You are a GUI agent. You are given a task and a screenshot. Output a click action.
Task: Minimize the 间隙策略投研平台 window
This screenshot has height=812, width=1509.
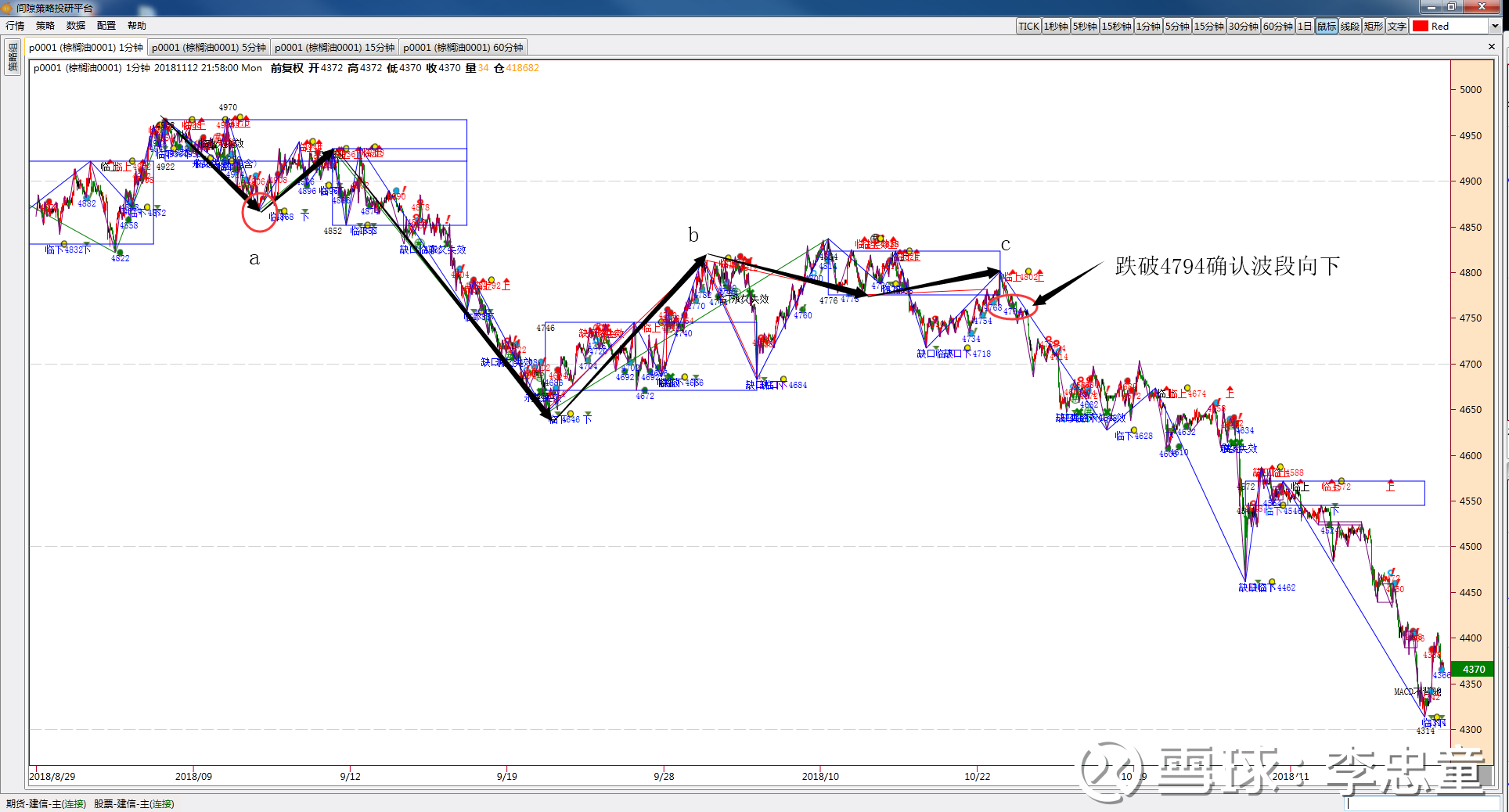[1431, 7]
